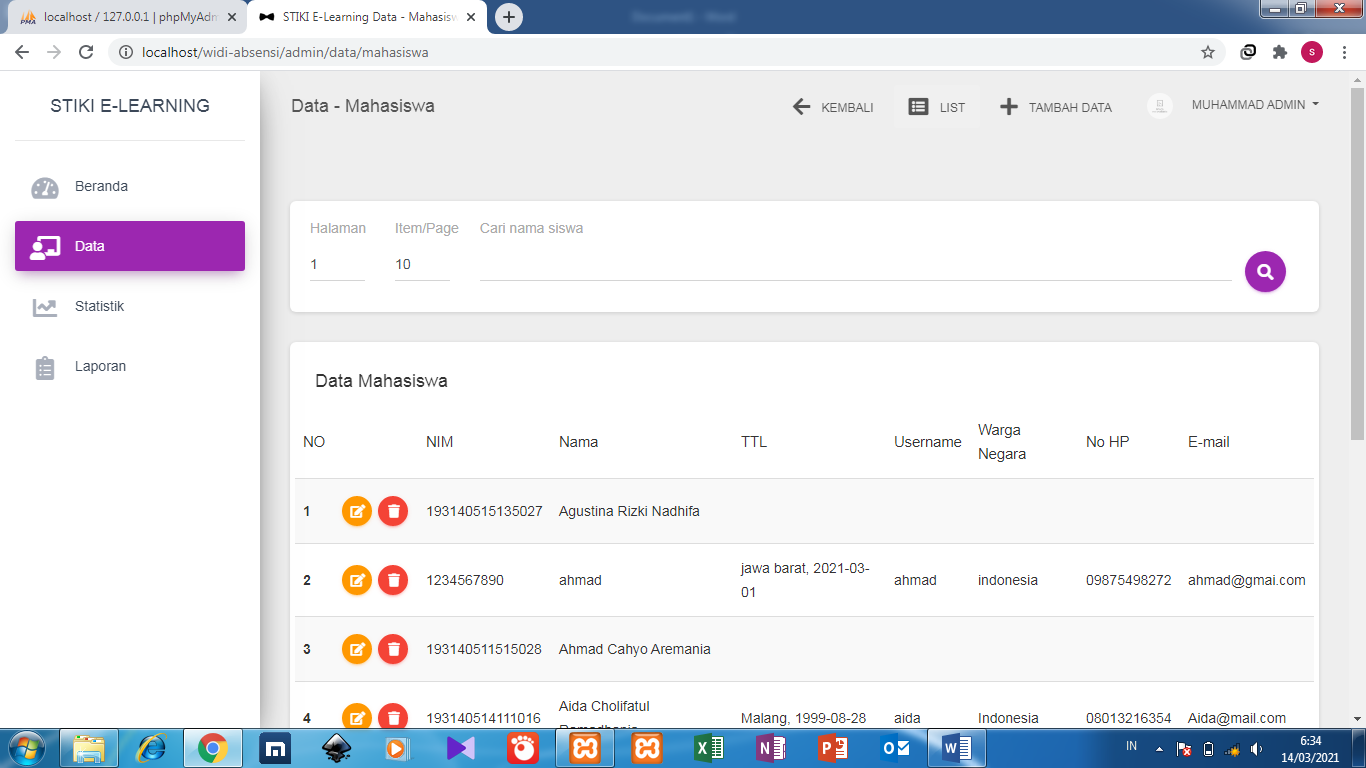The width and height of the screenshot is (1366, 768).
Task: Click the page vertical scrollbar
Action: click(x=1357, y=264)
